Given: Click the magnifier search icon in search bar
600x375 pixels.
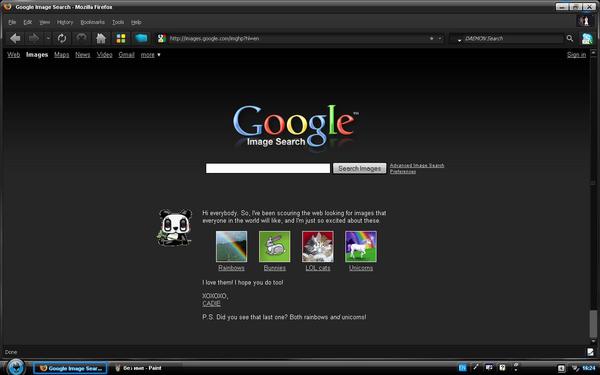Looking at the screenshot, I should 570,38.
